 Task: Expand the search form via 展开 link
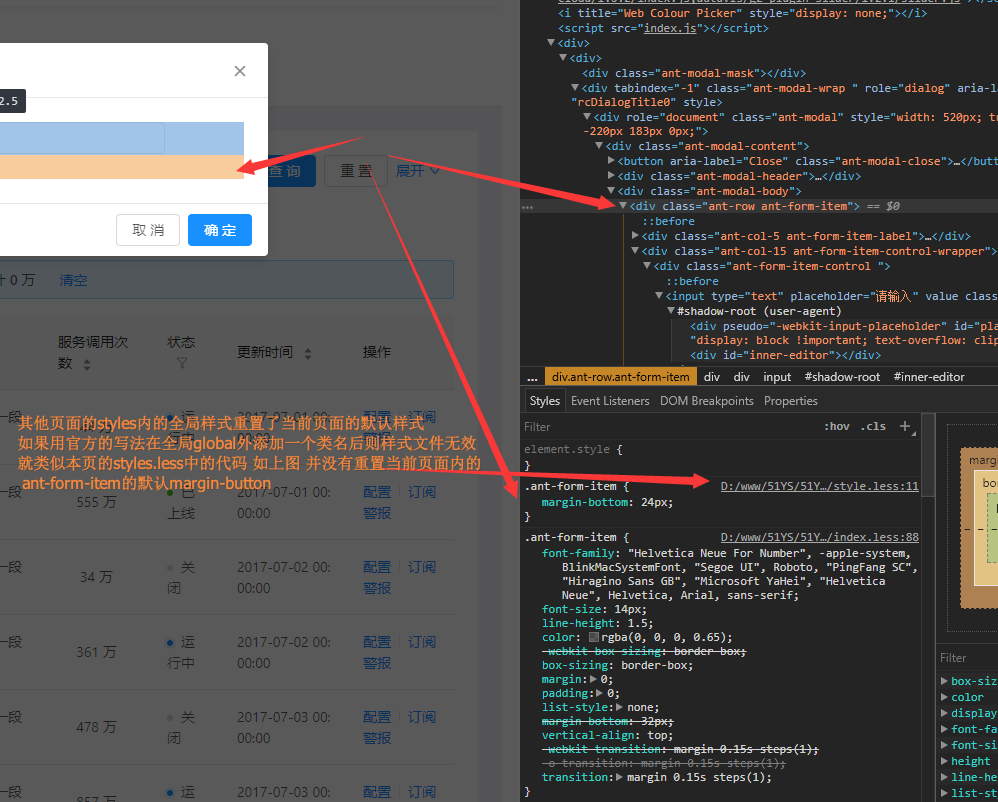[x=418, y=171]
